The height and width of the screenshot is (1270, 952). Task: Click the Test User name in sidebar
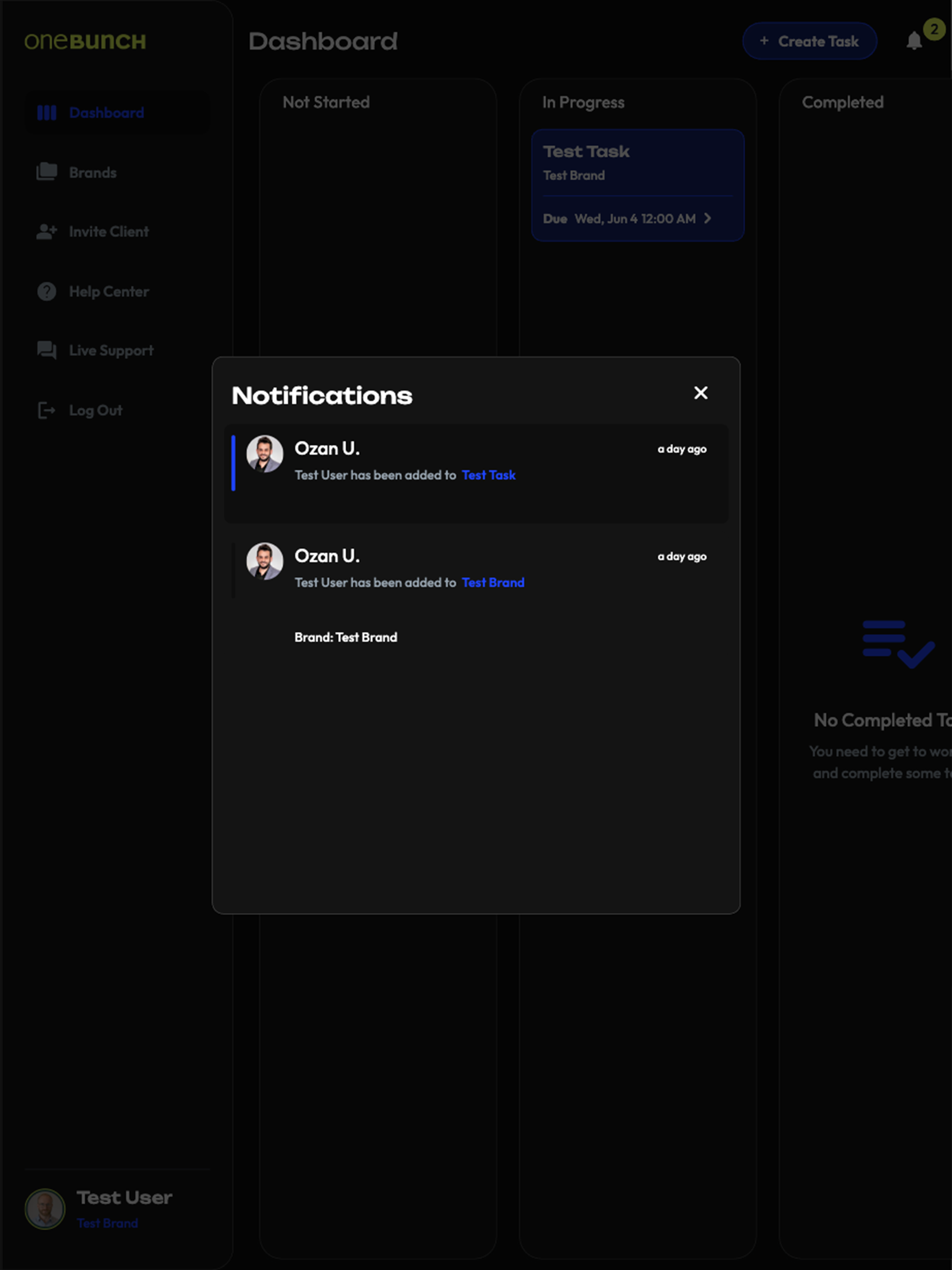coord(125,1197)
